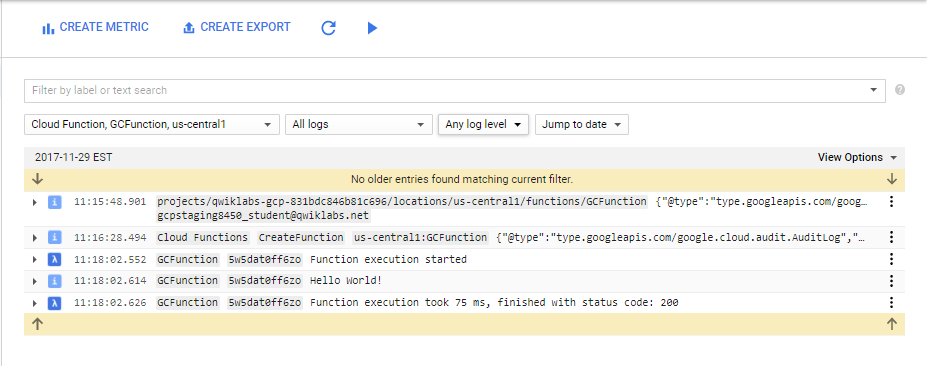This screenshot has height=366, width=927.
Task: Expand the 11:16:28.494 CreateFunction log entry
Action: 35,238
